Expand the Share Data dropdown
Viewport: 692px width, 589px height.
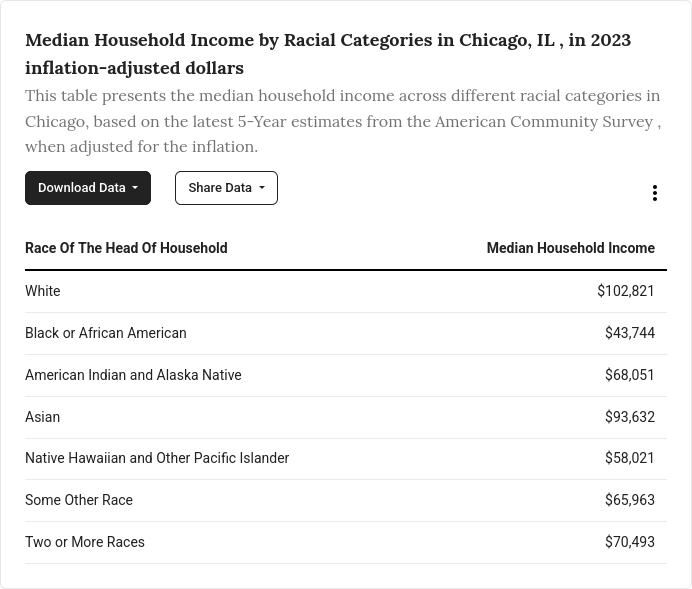click(226, 188)
